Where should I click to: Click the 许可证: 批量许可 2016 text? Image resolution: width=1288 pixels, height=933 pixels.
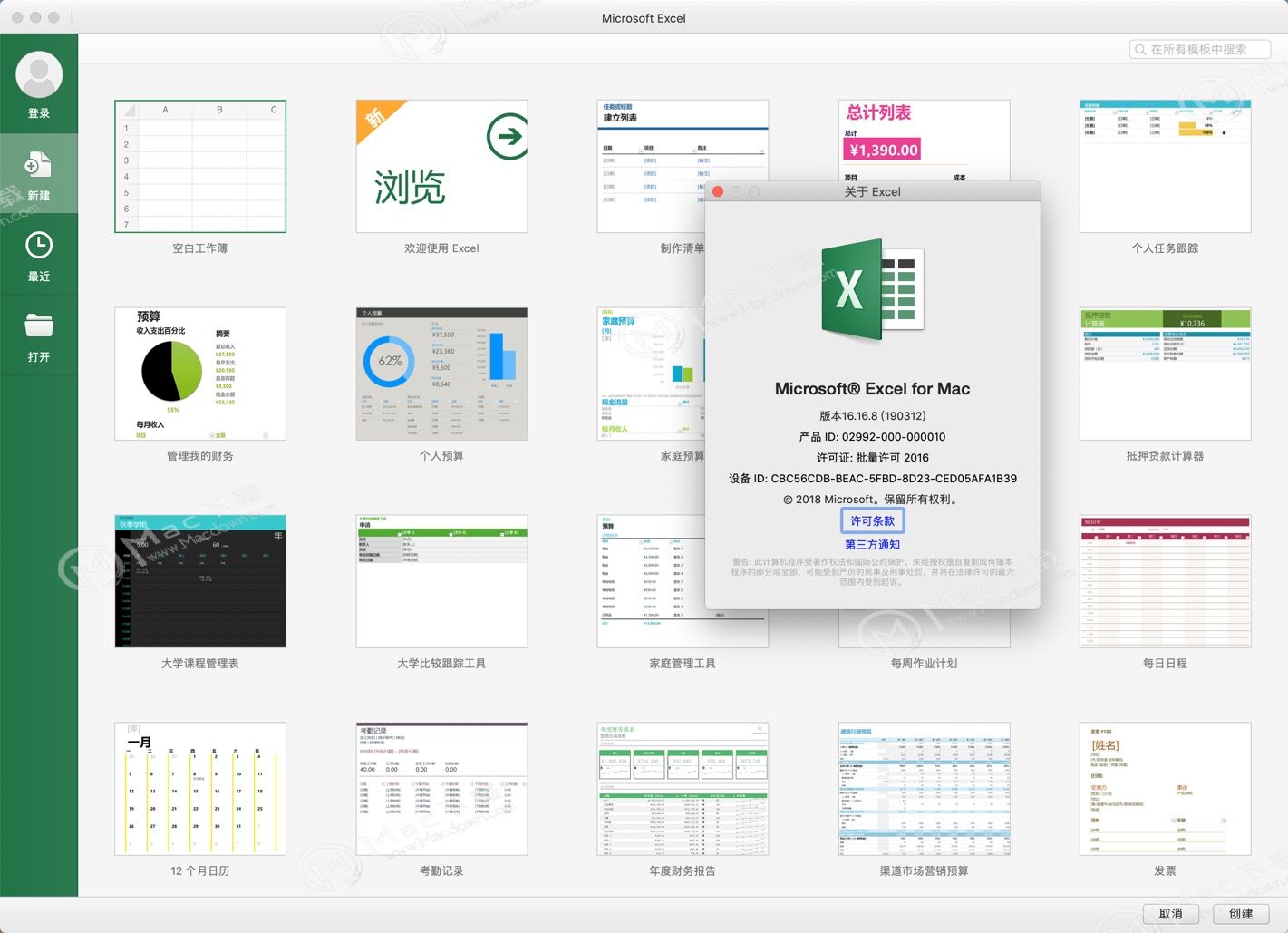coord(872,458)
